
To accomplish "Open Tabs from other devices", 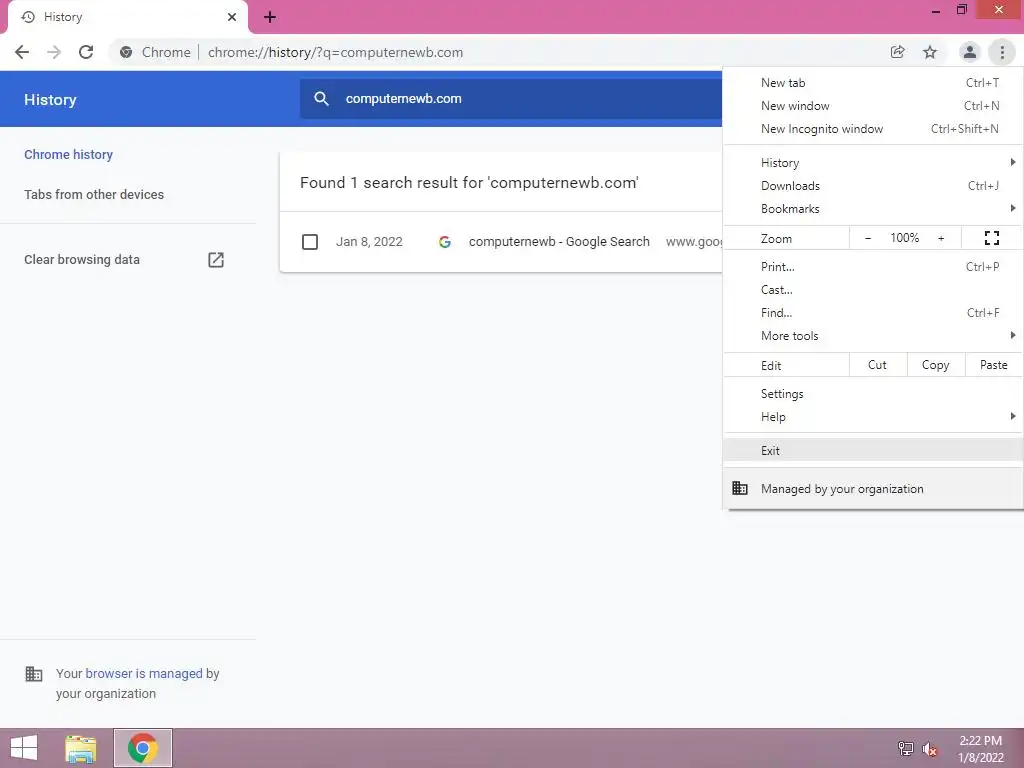I will coord(94,195).
